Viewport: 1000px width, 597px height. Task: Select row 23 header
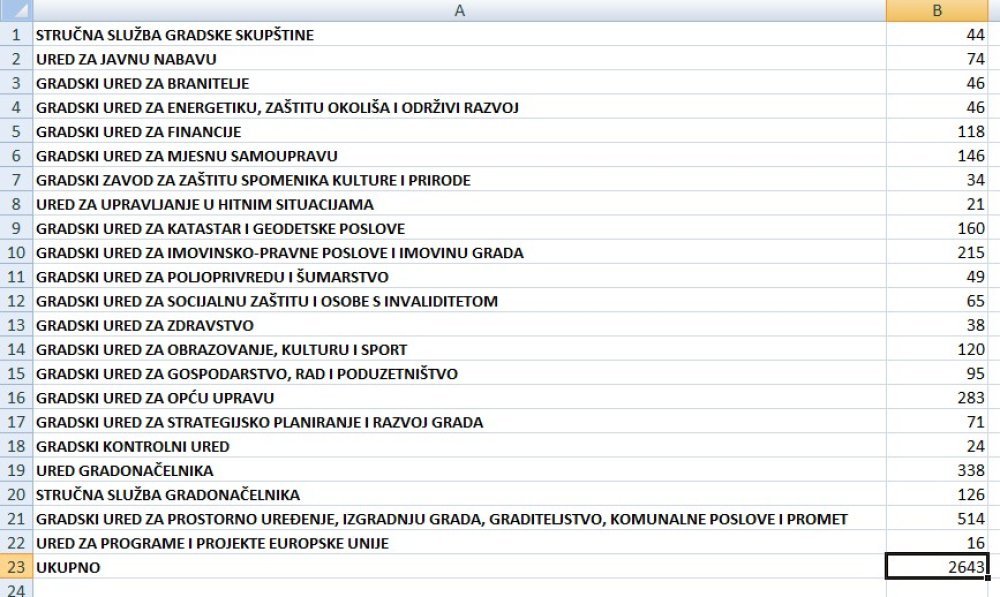[16, 567]
